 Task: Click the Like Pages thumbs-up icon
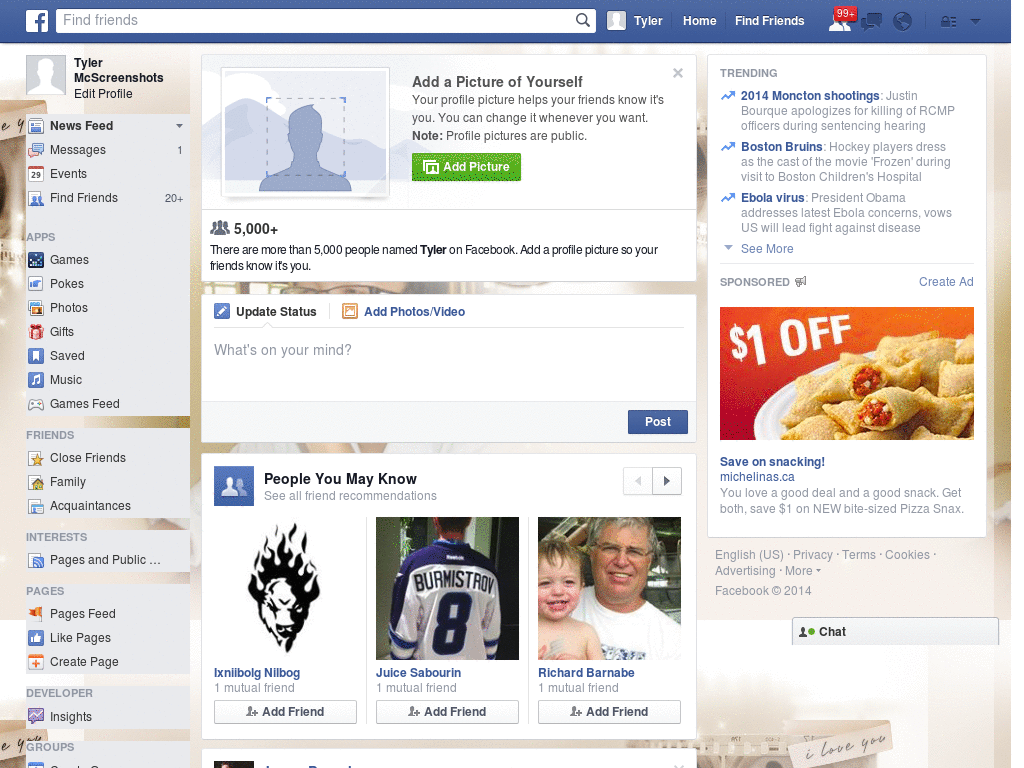(37, 638)
